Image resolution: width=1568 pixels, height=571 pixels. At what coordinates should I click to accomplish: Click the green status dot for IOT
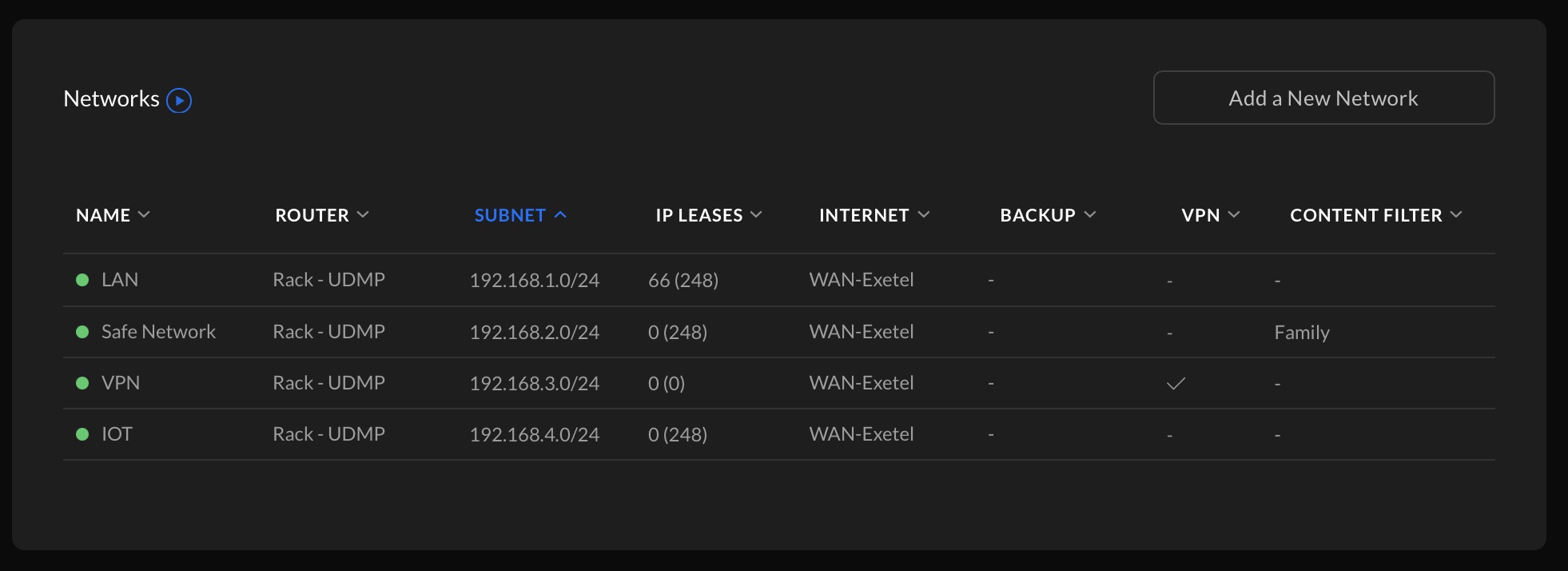click(x=82, y=434)
